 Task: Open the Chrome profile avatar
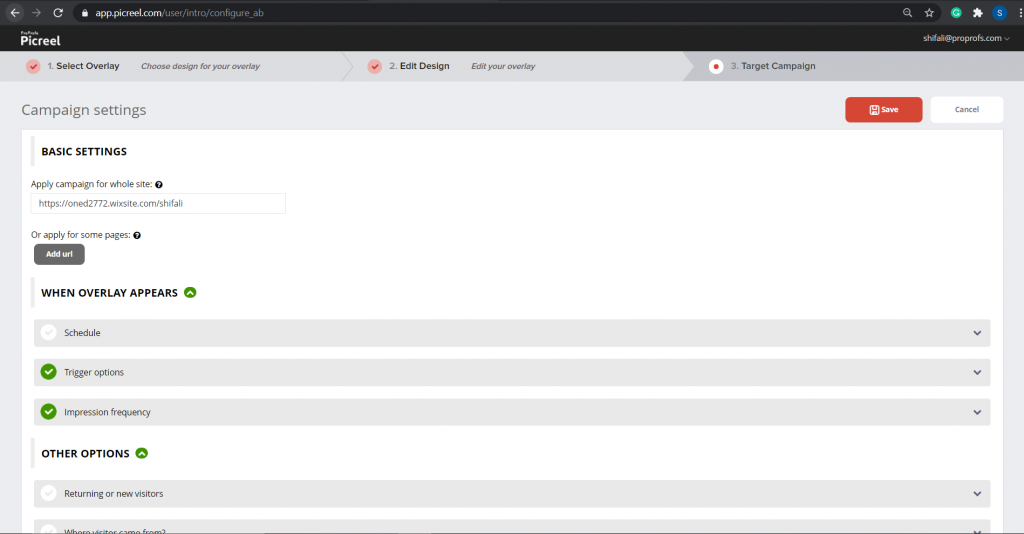(999, 12)
